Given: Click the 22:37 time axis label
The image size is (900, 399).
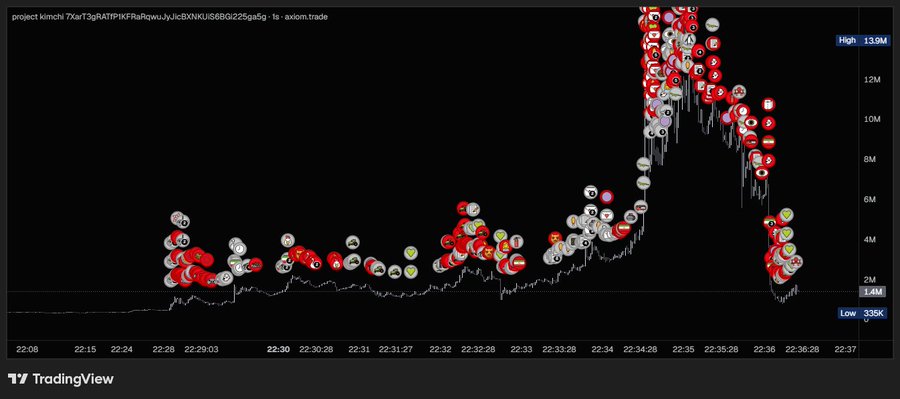Looking at the screenshot, I should click(845, 349).
